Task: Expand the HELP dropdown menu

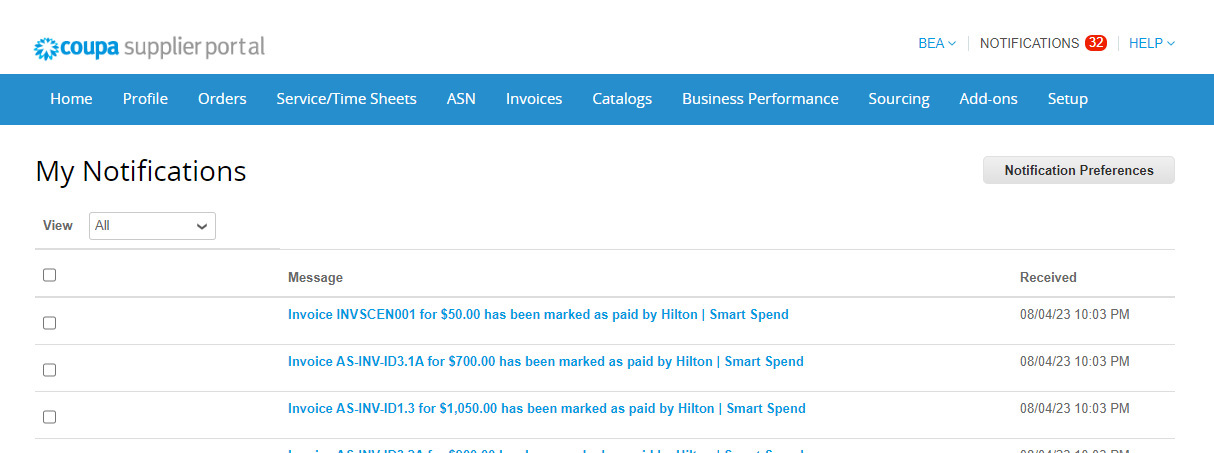Action: point(1151,43)
